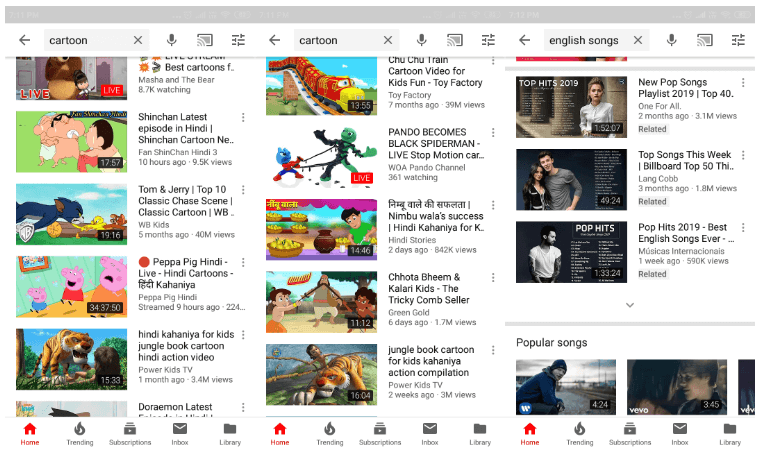Image resolution: width=764 pixels, height=461 pixels.
Task: Open menu for jungle book action compilation
Action: coord(493,350)
